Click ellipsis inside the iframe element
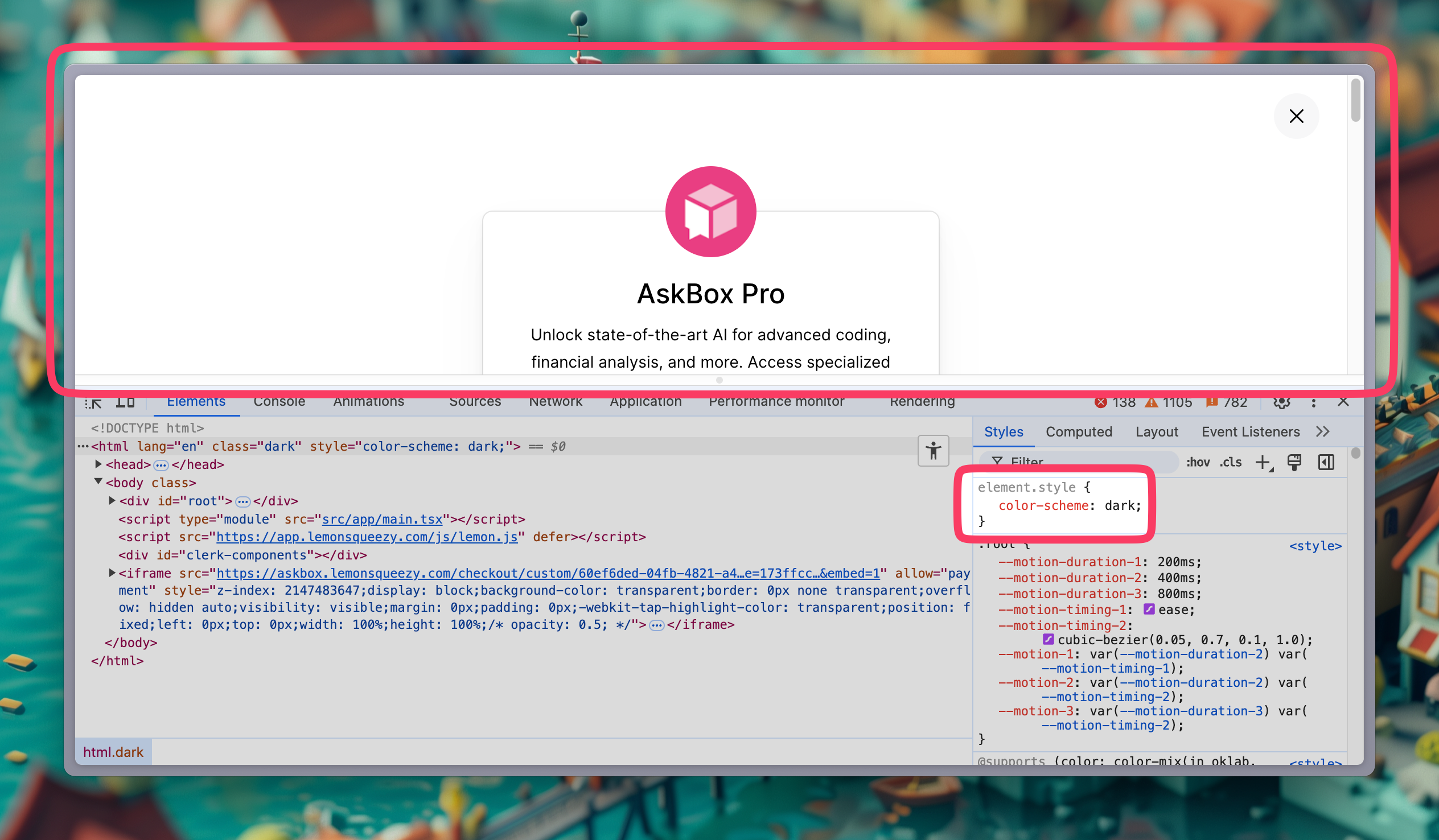This screenshot has height=840, width=1439. click(x=657, y=626)
